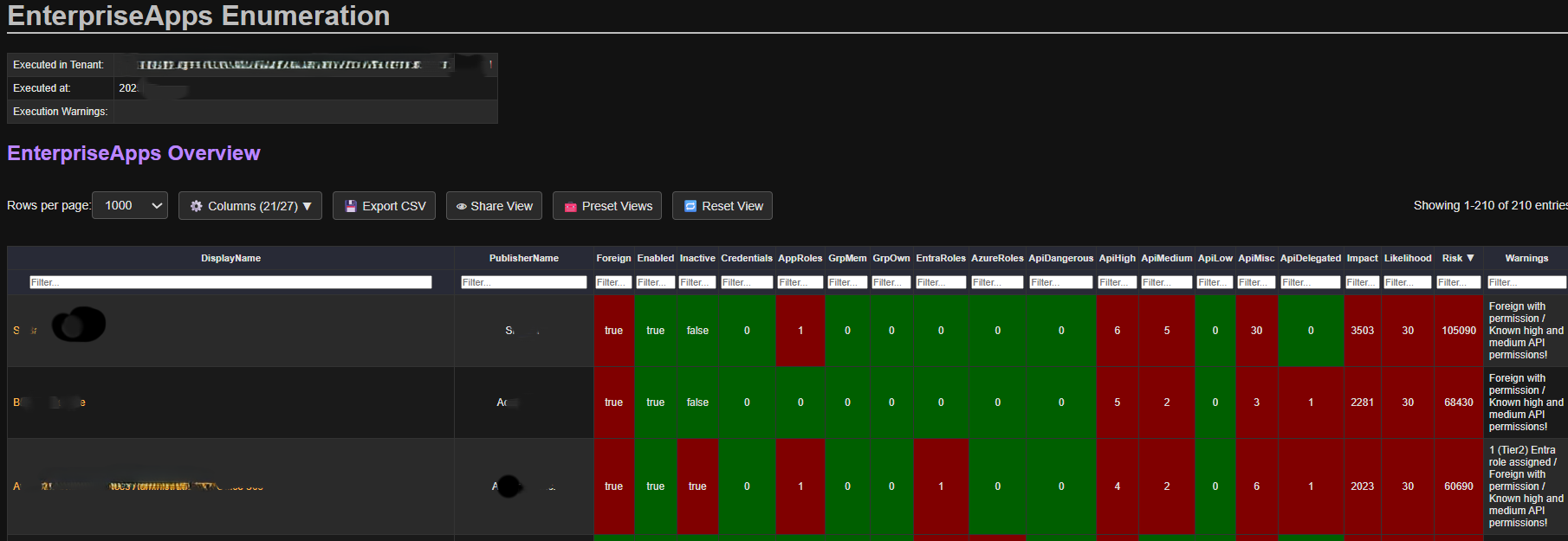1568x541 pixels.
Task: Click the gear icon on Columns button
Action: point(197,206)
